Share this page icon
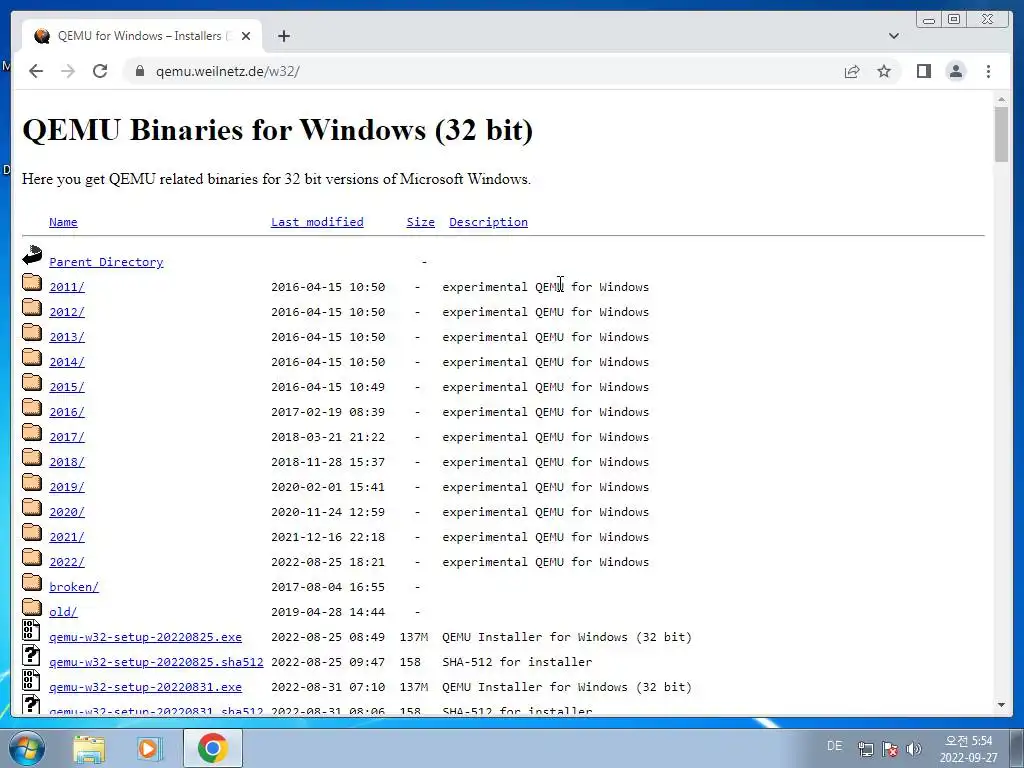1024x768 pixels. (x=852, y=71)
